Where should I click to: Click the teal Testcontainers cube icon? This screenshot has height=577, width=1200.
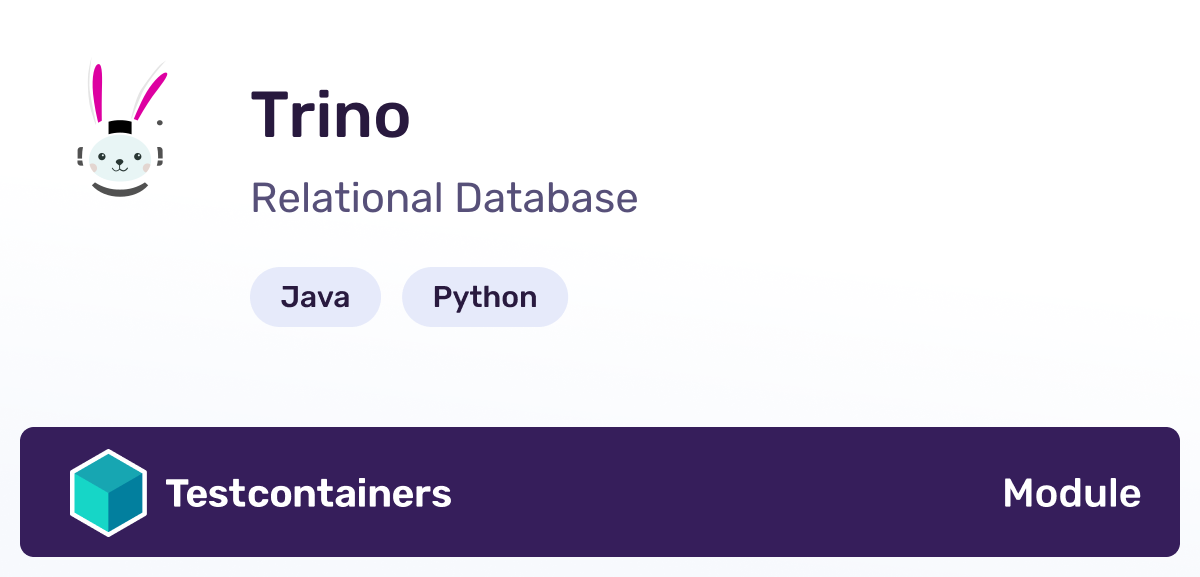click(x=108, y=493)
